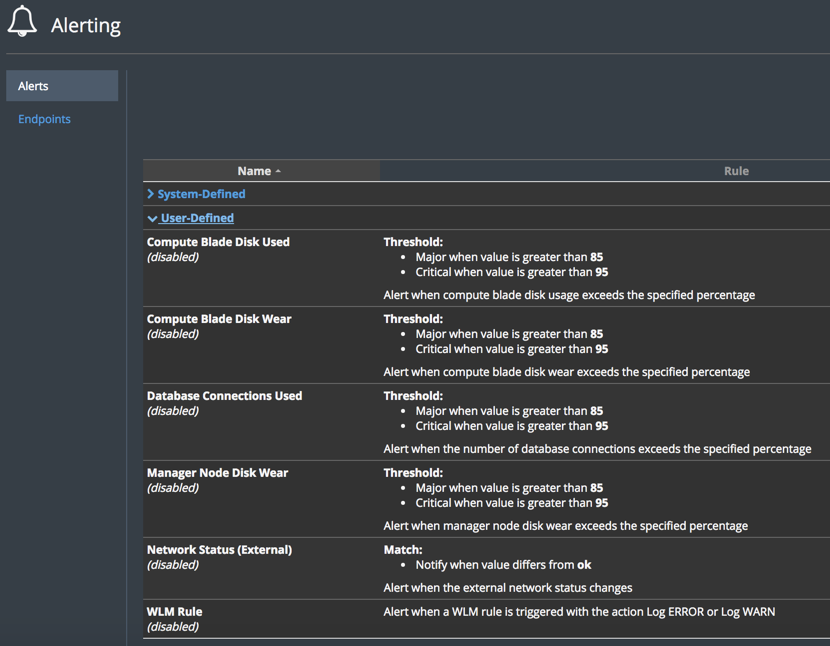Open the Network Status (External) alert

click(x=219, y=550)
